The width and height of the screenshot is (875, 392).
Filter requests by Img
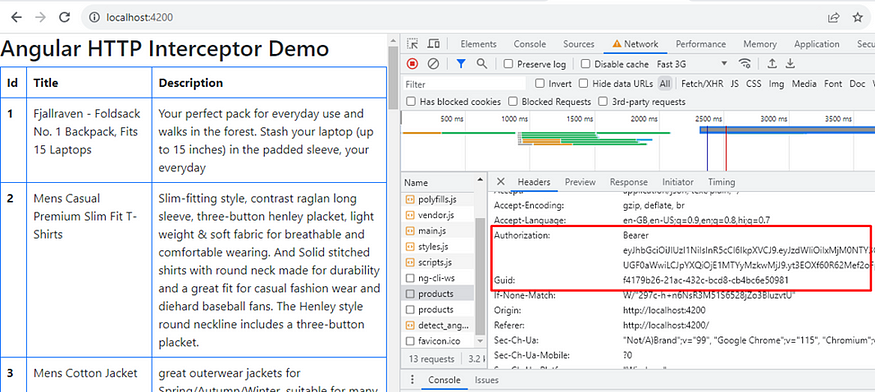pyautogui.click(x=776, y=84)
